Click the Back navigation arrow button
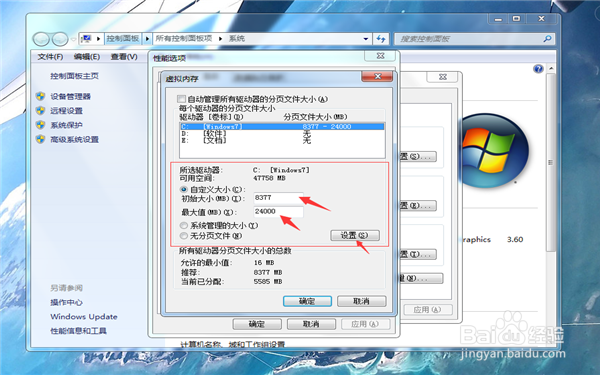The width and height of the screenshot is (600, 375). (x=41, y=39)
